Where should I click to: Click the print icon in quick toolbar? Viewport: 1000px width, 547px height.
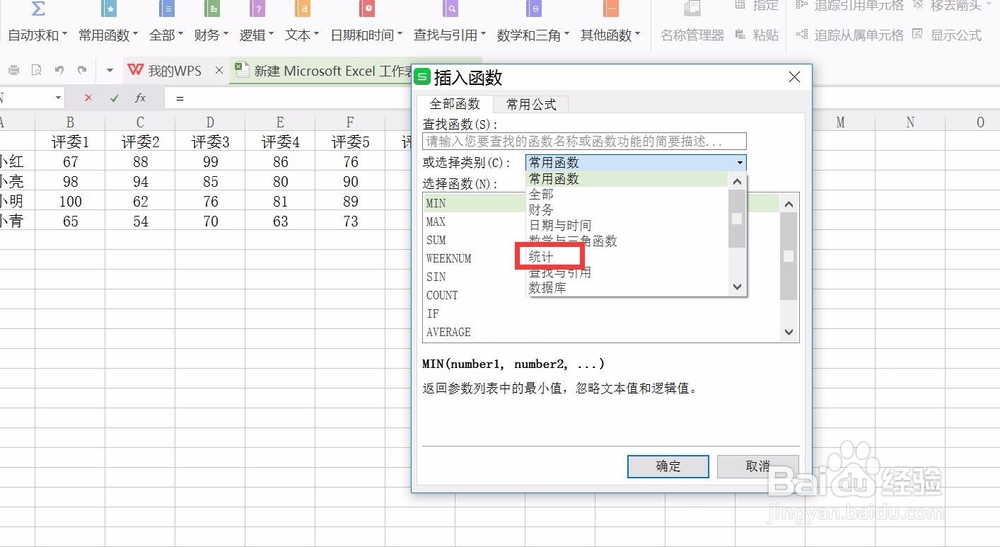13,70
